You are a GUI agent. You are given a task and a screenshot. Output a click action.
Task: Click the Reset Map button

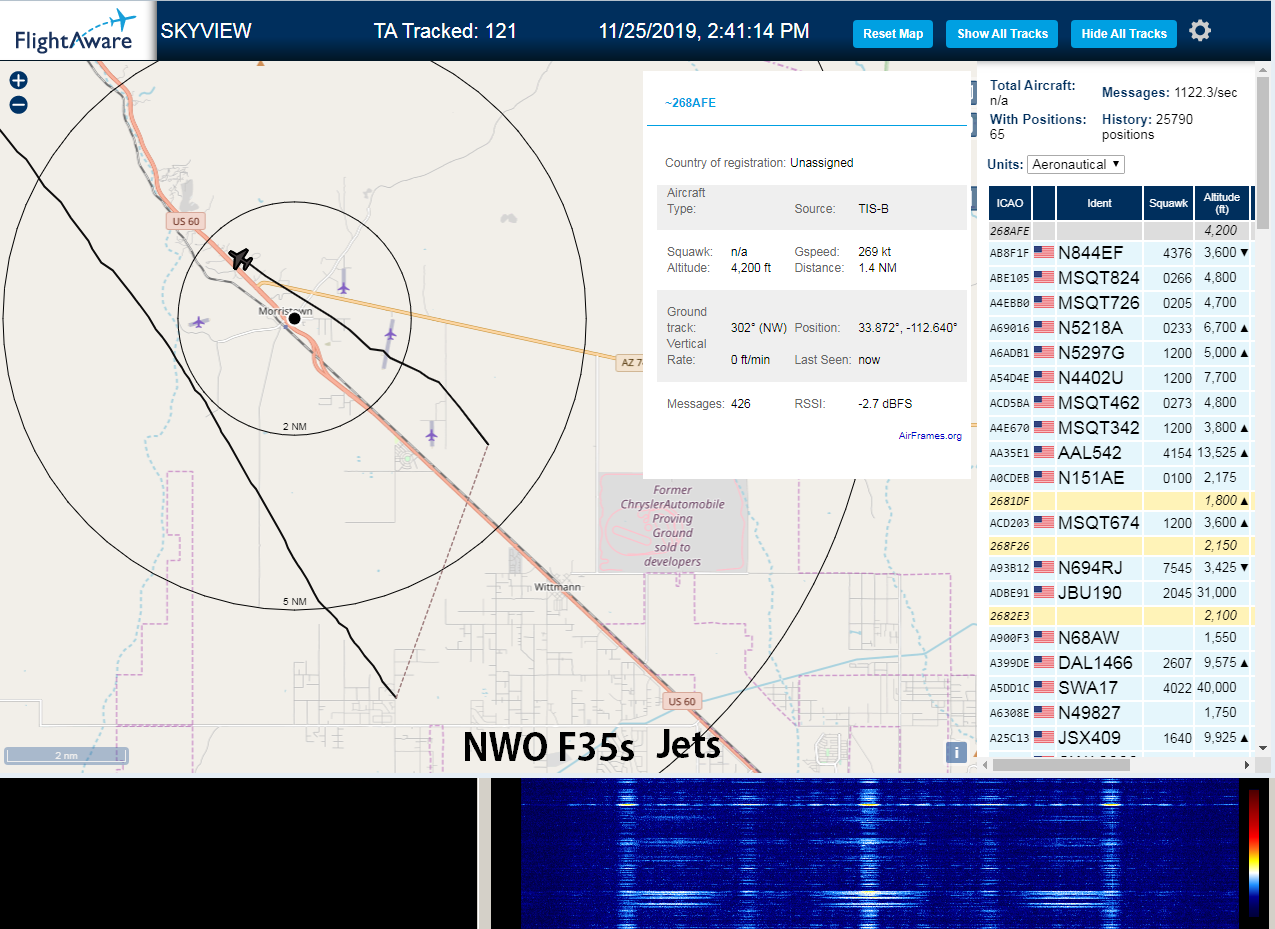pos(893,33)
